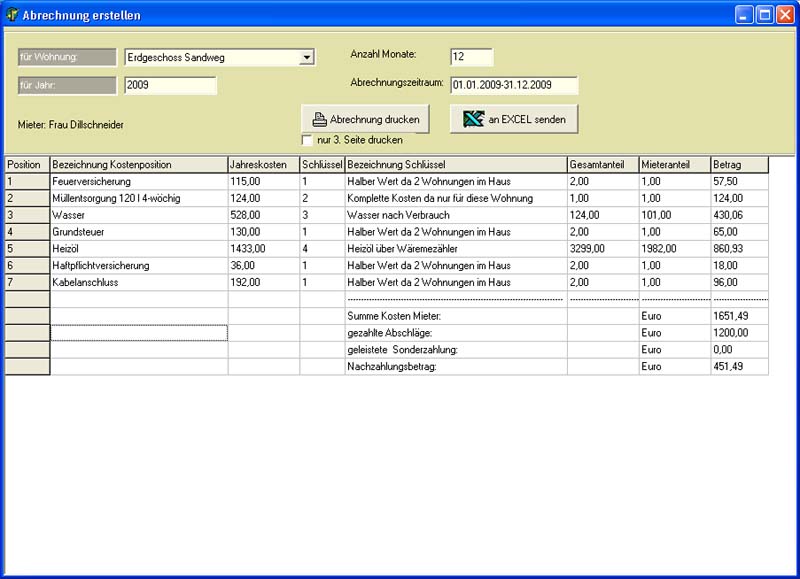Click the 'Bezeichnung Schlüssel' column header

456,165
